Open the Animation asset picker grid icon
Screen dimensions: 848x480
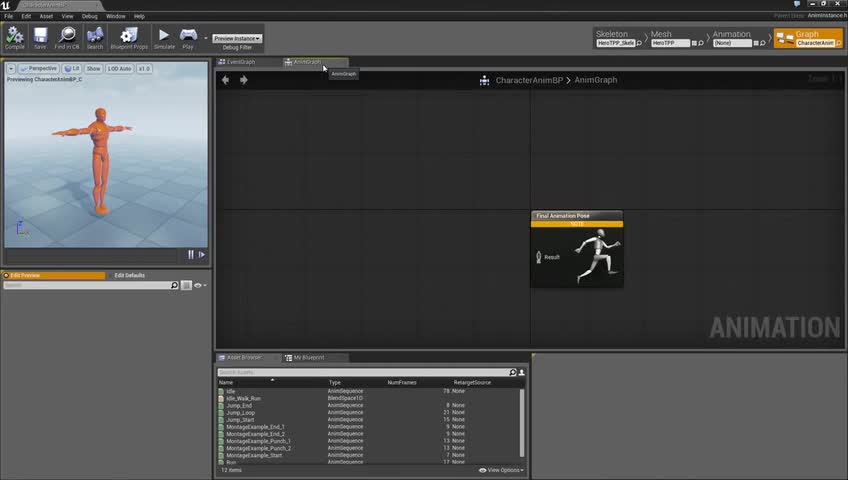[756, 43]
